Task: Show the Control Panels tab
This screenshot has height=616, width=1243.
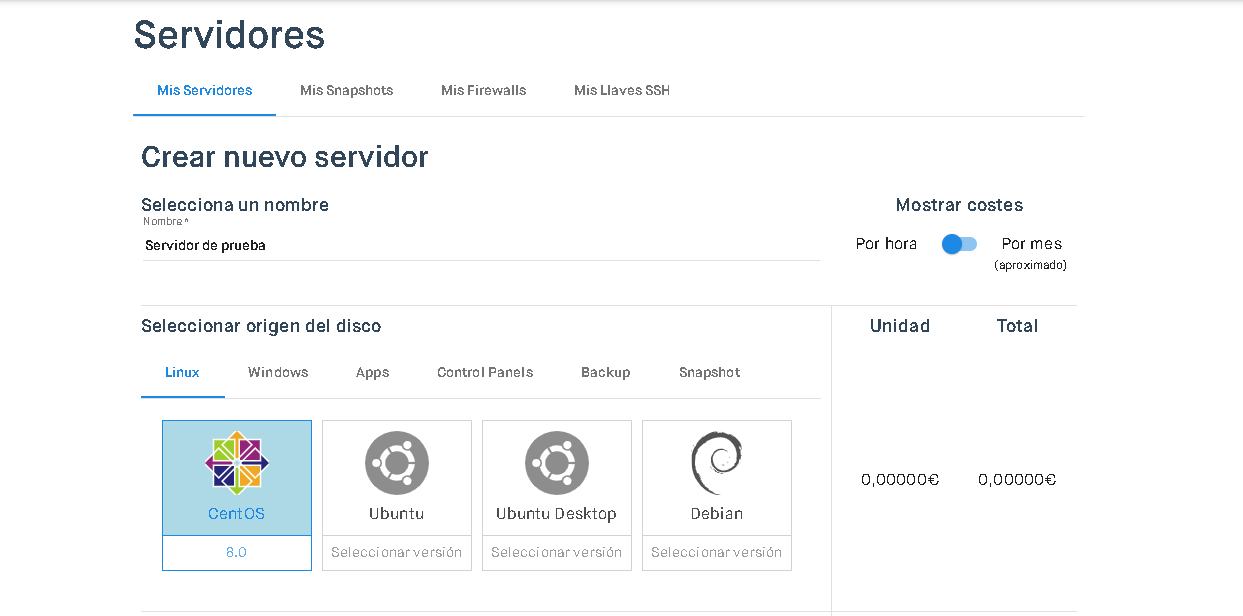Action: [485, 372]
